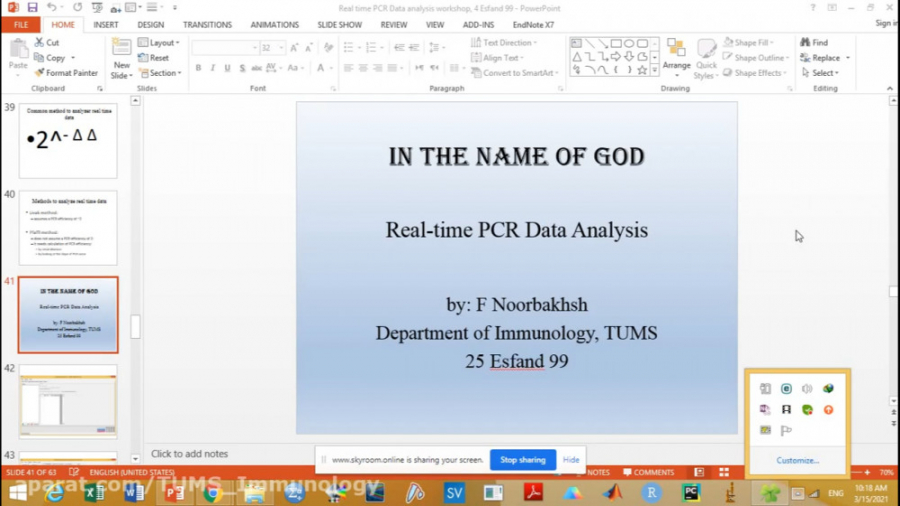Switch to the DESIGN tab
Viewport: 900px width, 506px height.
[150, 25]
